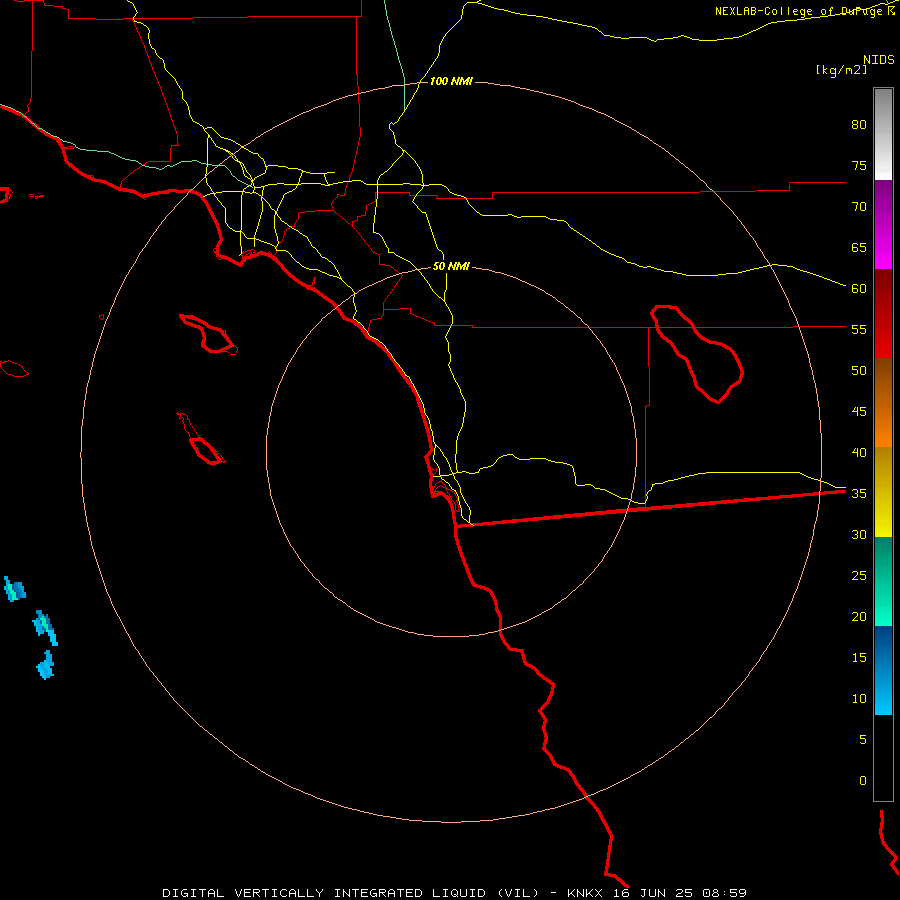Click the blue segment of the color bar
The width and height of the screenshot is (900, 900).
click(x=883, y=670)
